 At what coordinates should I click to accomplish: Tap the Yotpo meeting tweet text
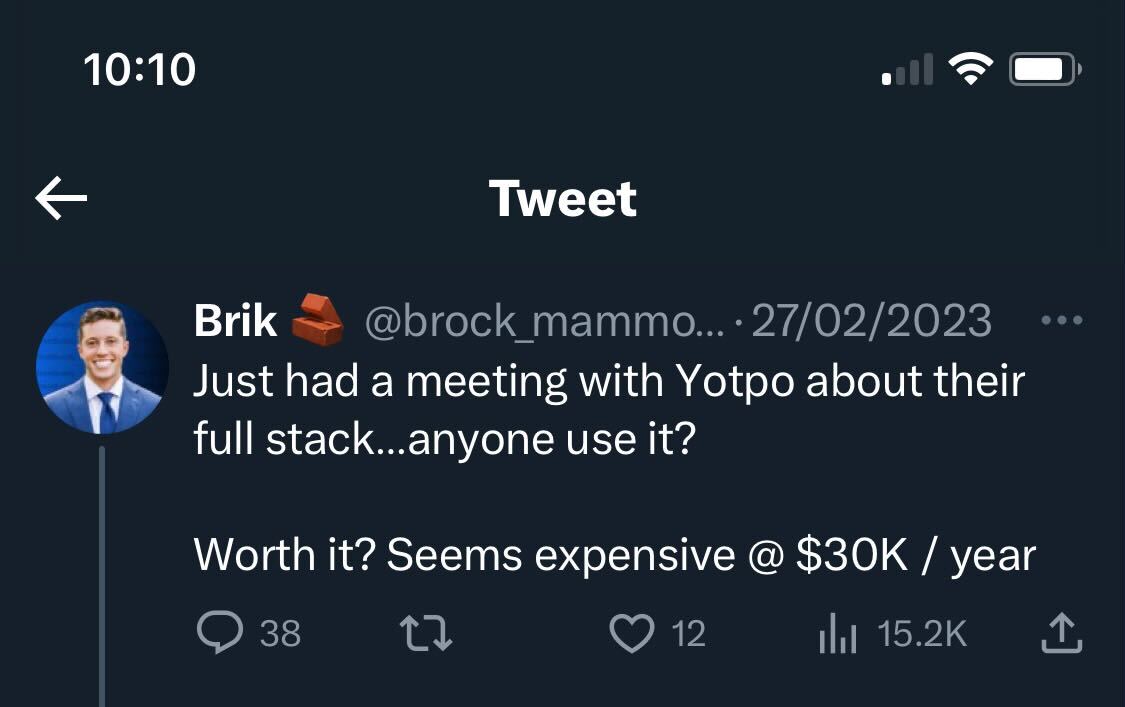[609, 410]
